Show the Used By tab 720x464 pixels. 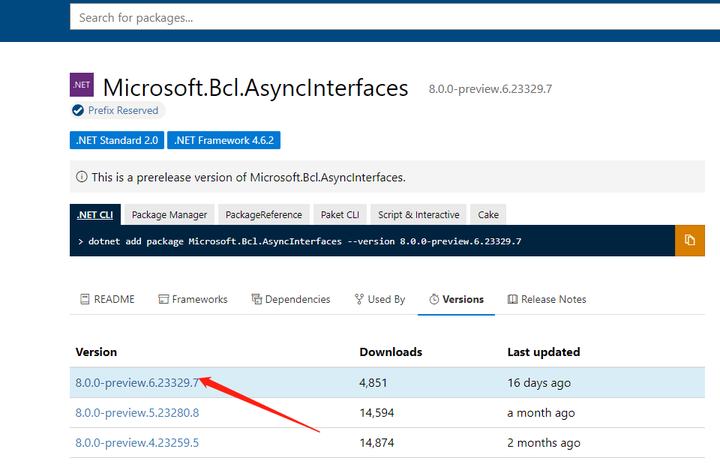click(379, 299)
